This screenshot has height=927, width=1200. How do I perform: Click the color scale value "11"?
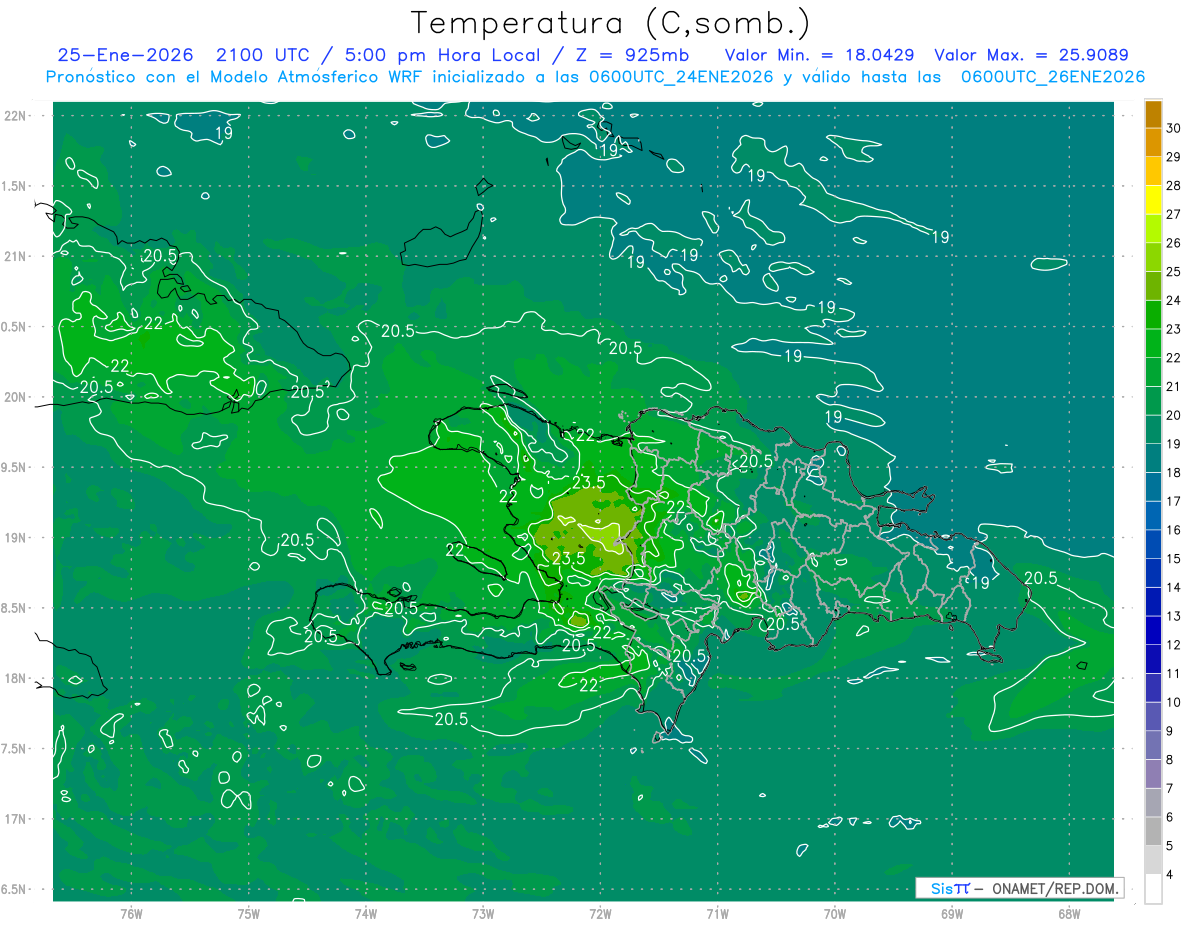click(x=1174, y=673)
